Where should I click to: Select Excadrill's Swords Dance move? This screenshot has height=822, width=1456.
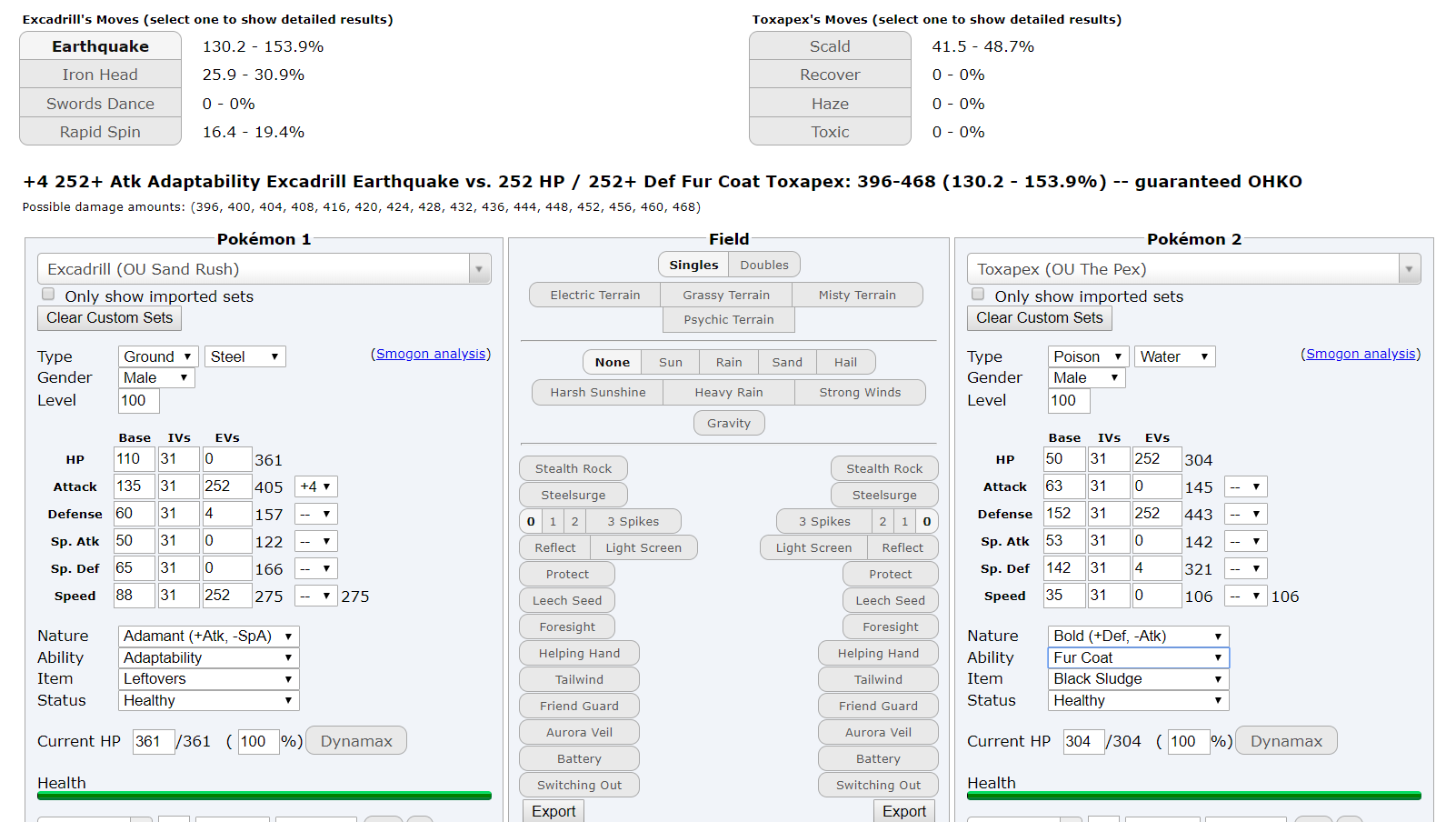pos(100,104)
